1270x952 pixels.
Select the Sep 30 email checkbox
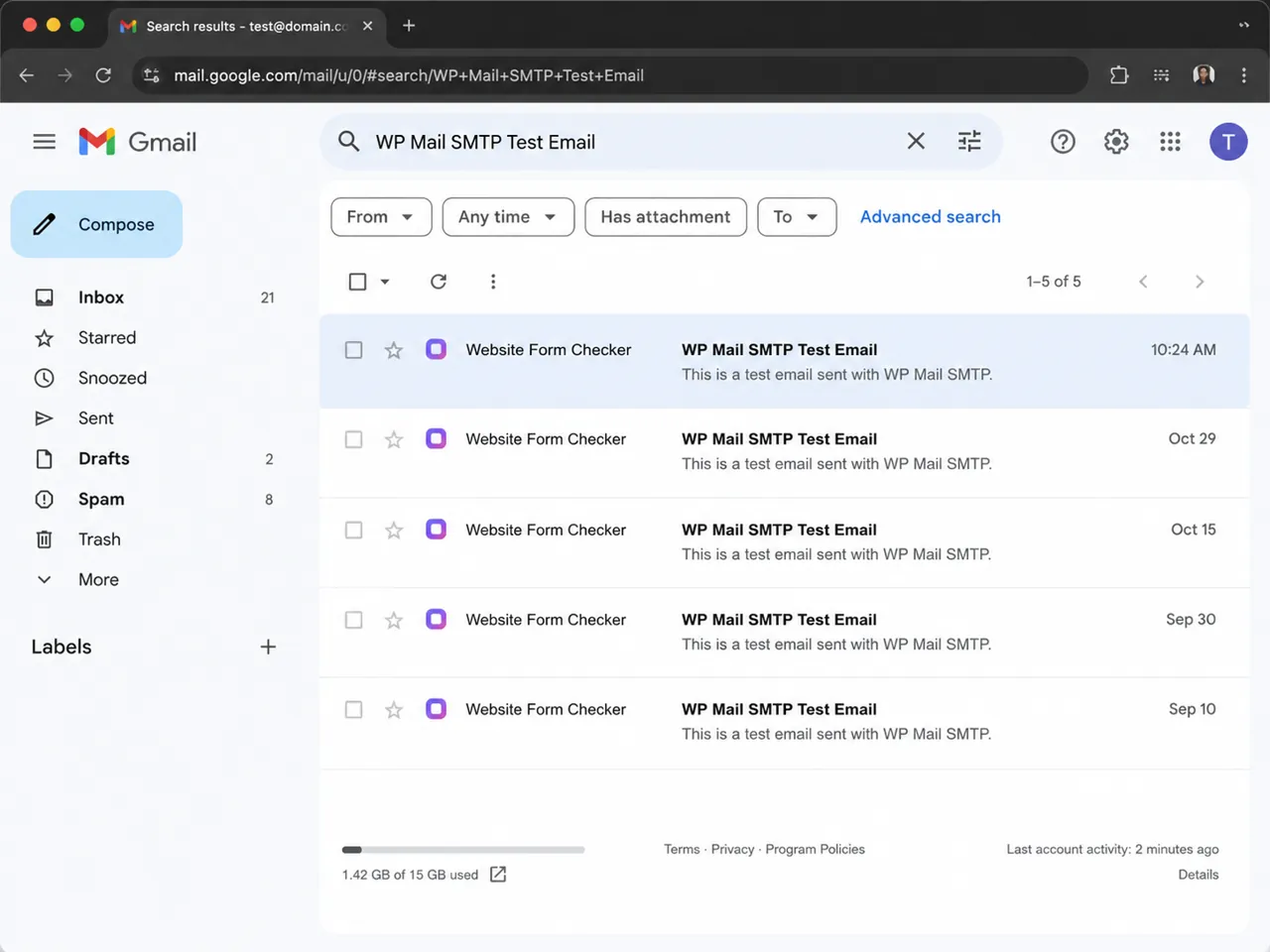[x=353, y=620]
